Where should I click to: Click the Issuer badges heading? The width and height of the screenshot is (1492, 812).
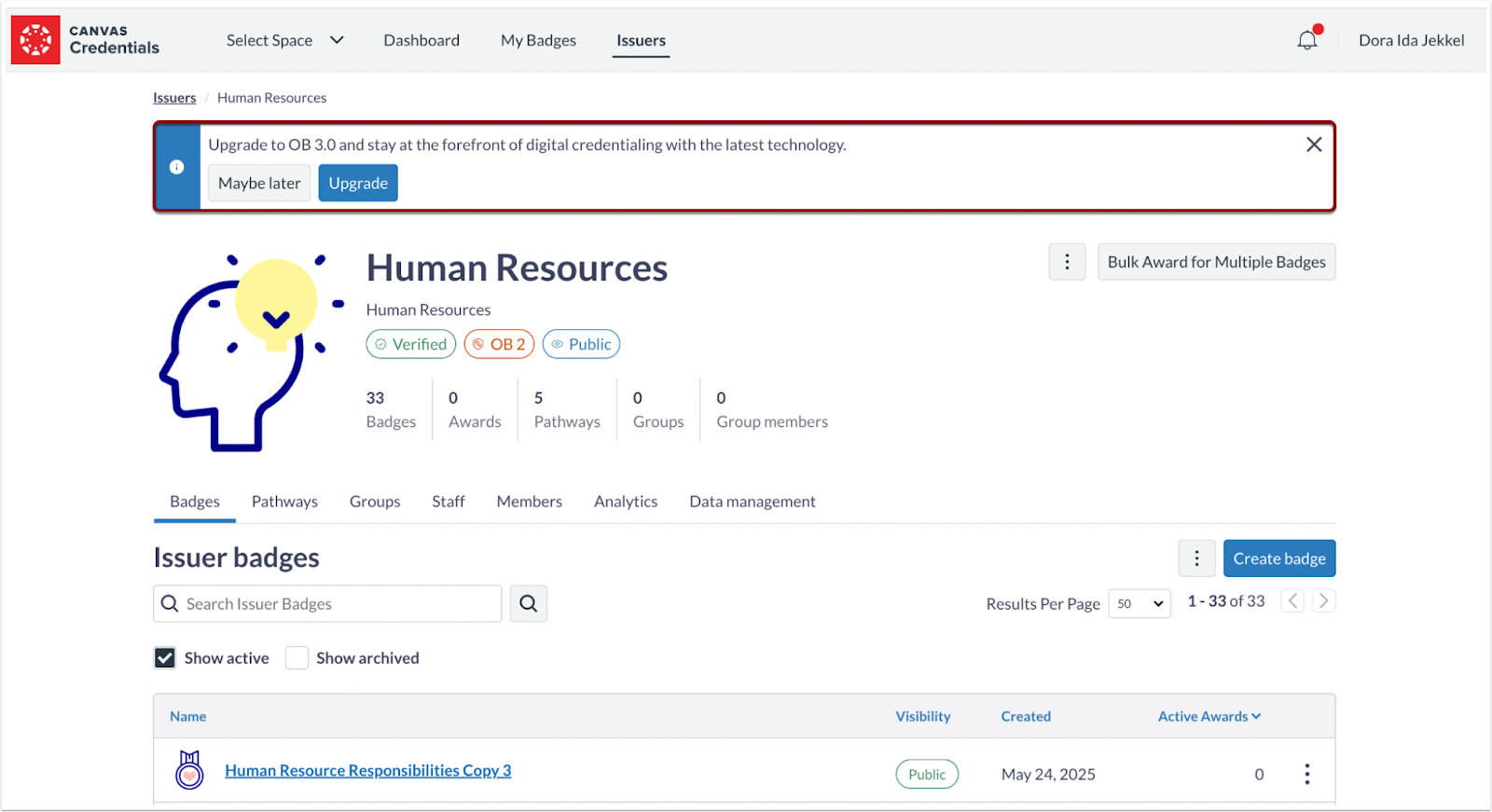tap(236, 557)
